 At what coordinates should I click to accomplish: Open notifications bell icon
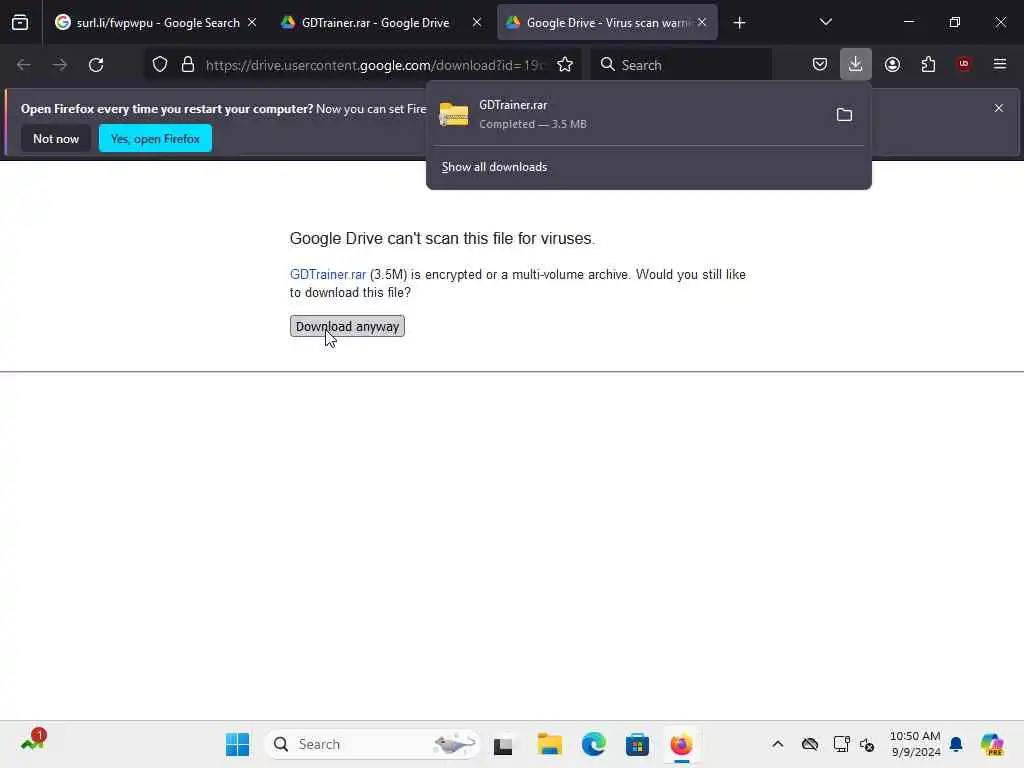956,744
